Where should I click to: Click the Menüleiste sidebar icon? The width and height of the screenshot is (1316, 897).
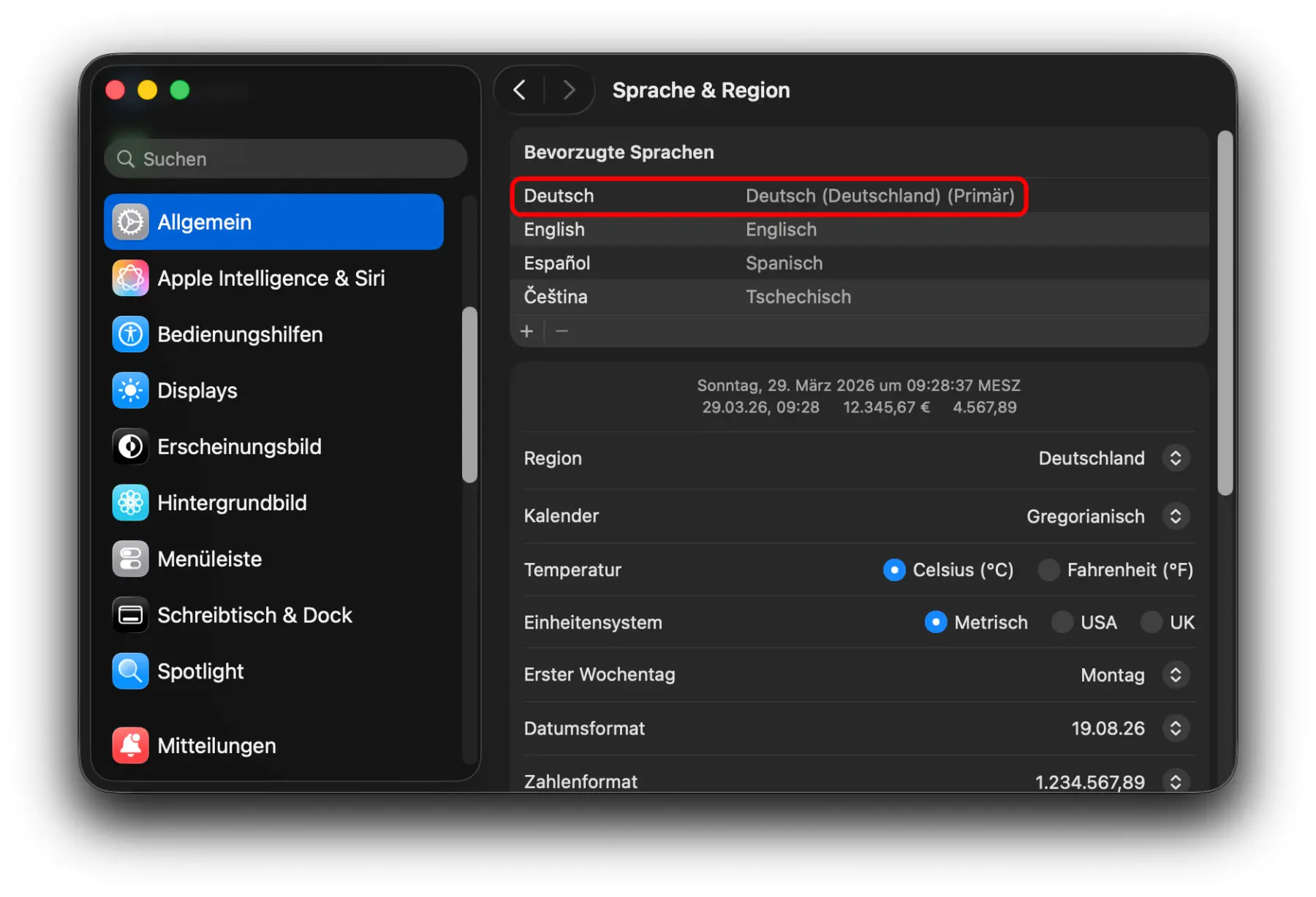[x=130, y=559]
